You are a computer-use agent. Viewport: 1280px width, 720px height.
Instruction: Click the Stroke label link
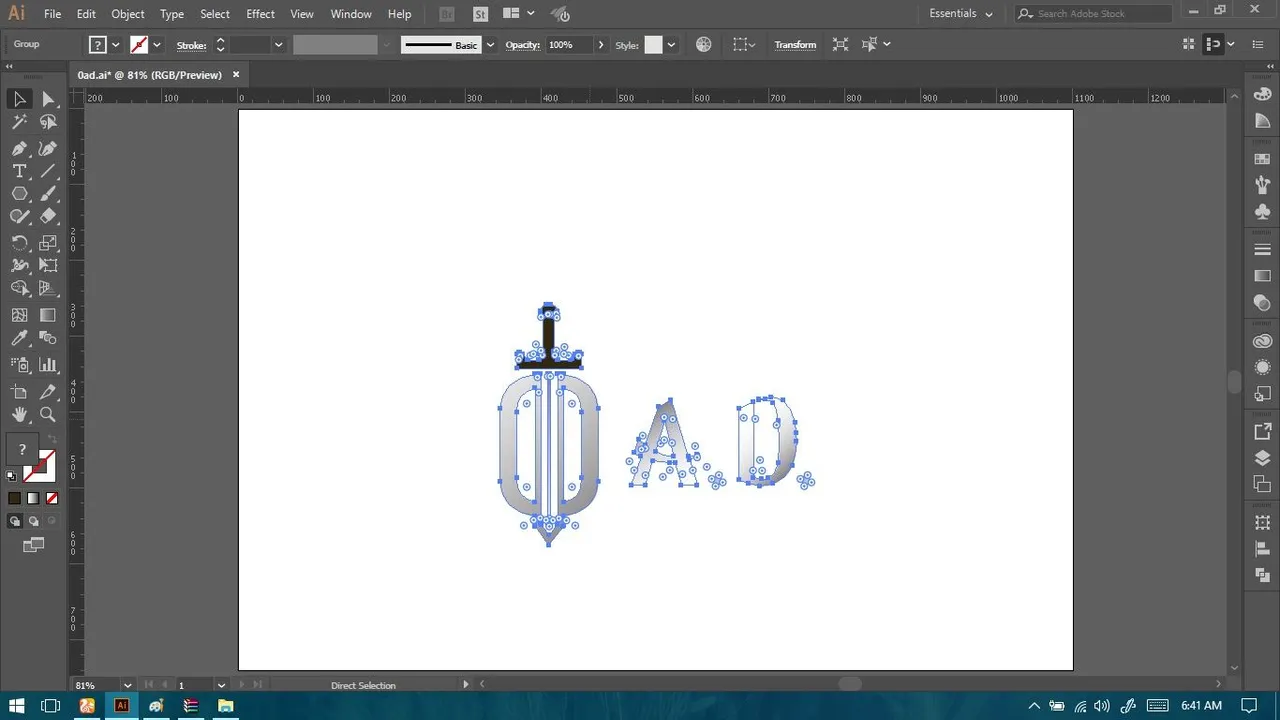pos(191,45)
